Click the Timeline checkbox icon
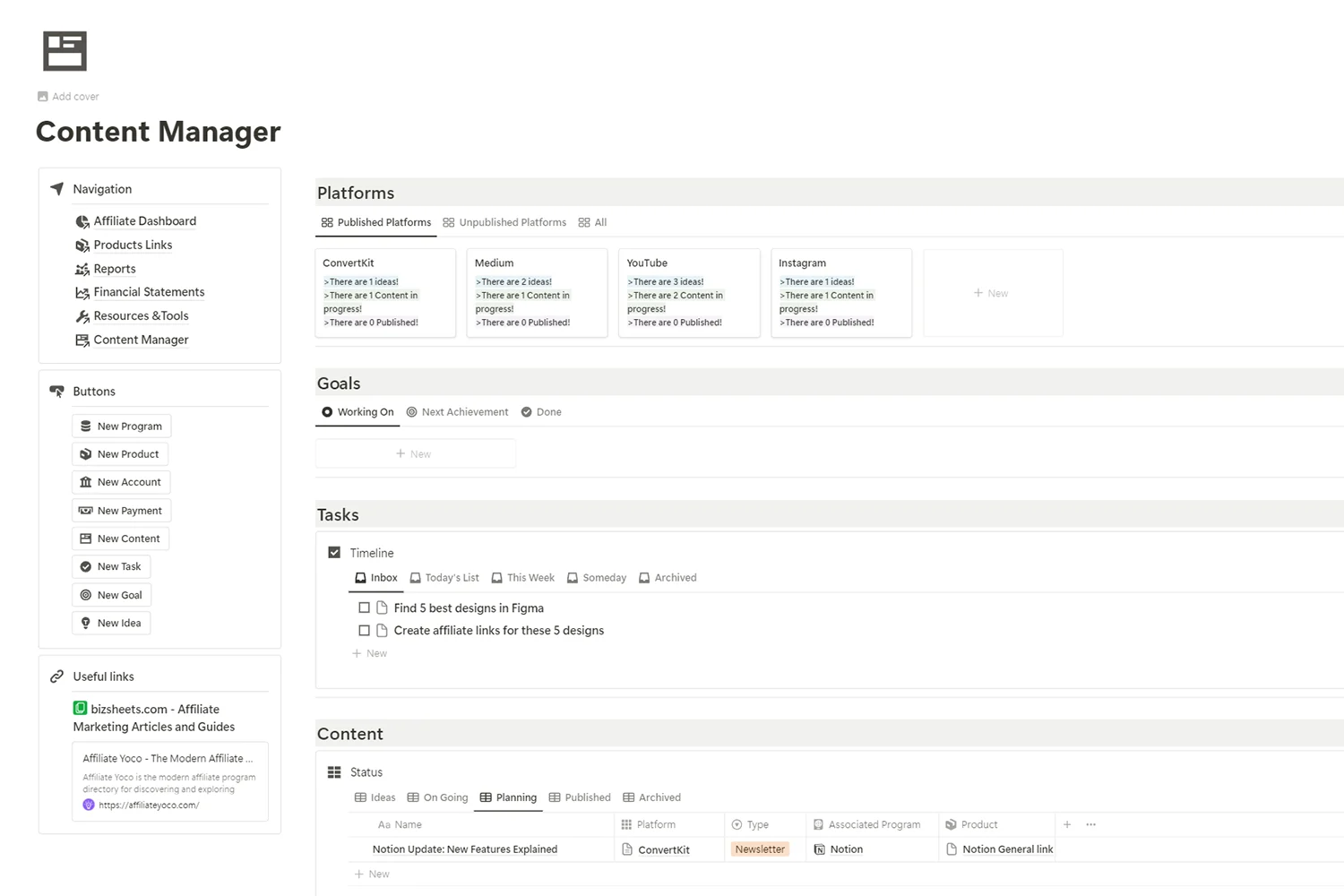 click(334, 553)
